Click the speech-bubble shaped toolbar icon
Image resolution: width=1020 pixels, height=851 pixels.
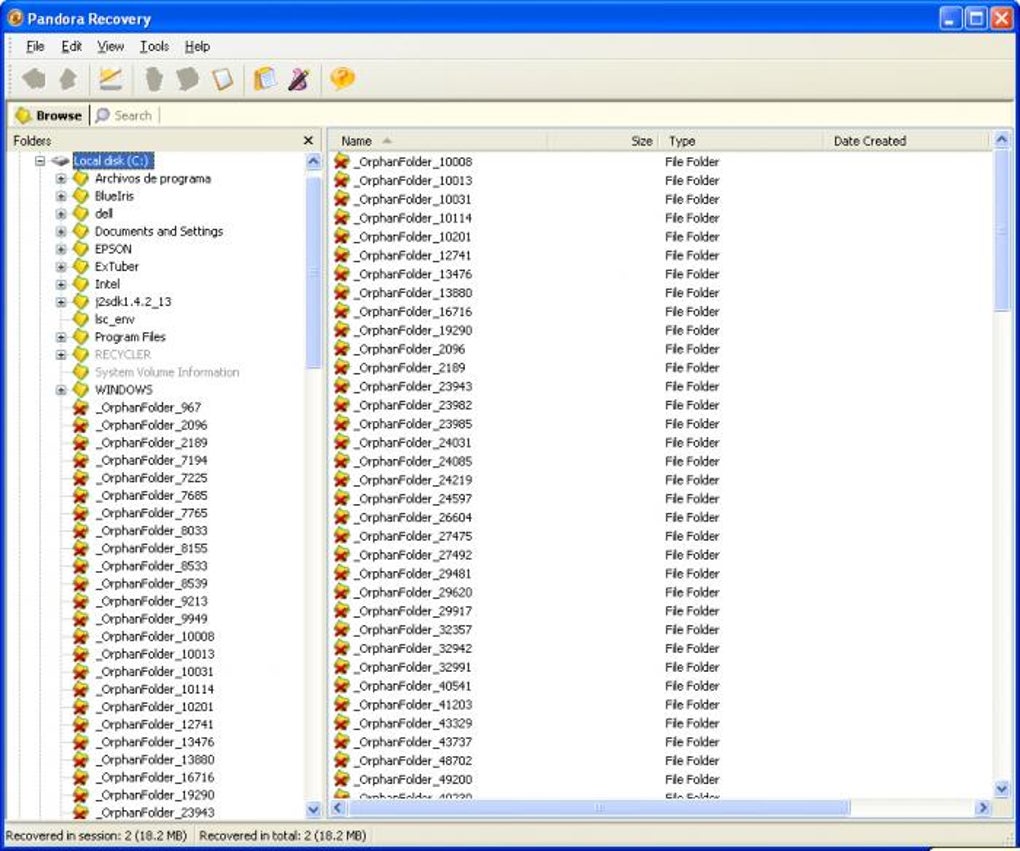187,79
